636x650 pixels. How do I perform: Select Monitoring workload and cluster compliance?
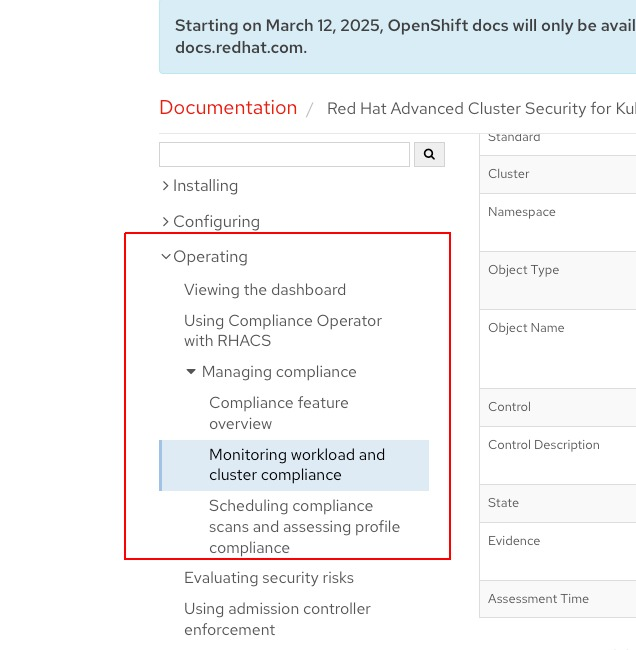pos(294,465)
